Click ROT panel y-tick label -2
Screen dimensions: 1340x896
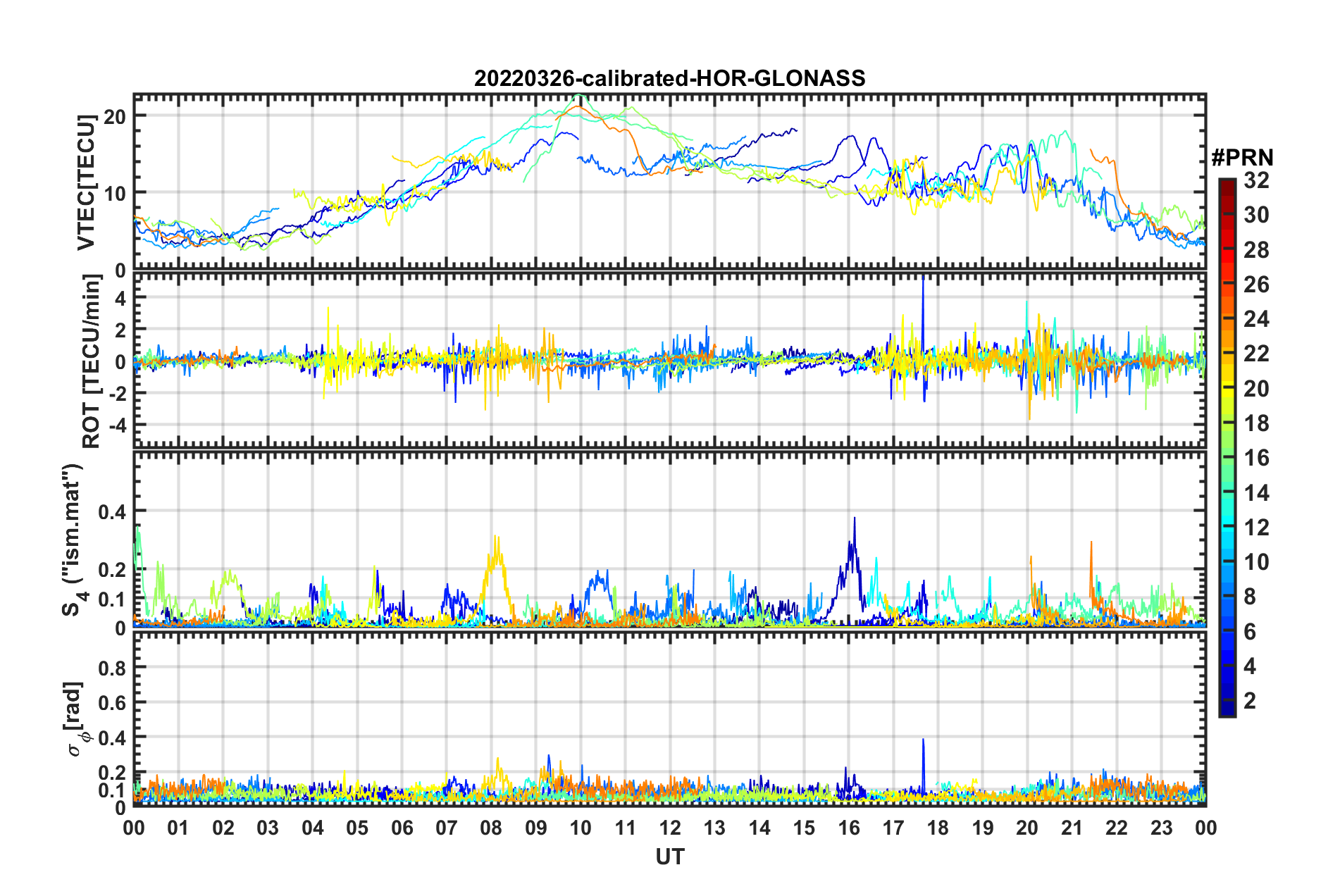[x=116, y=394]
